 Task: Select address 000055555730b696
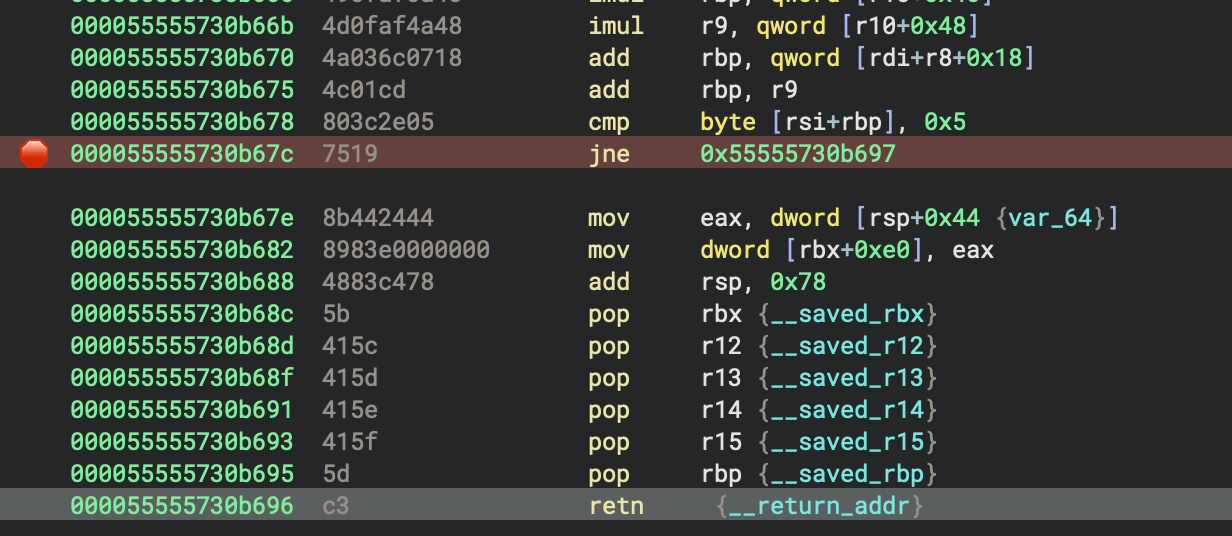182,506
